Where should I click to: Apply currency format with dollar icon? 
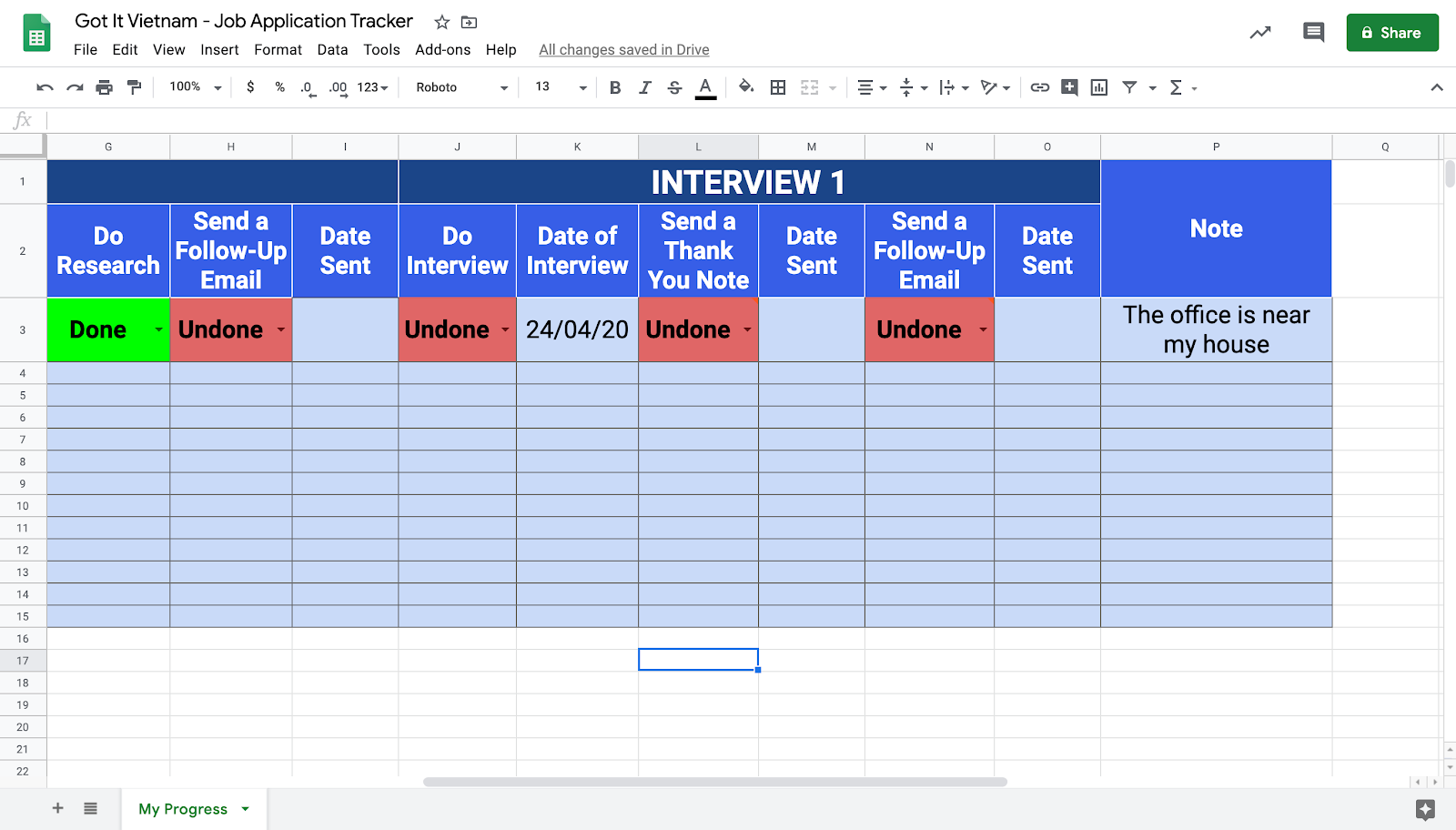(x=250, y=87)
